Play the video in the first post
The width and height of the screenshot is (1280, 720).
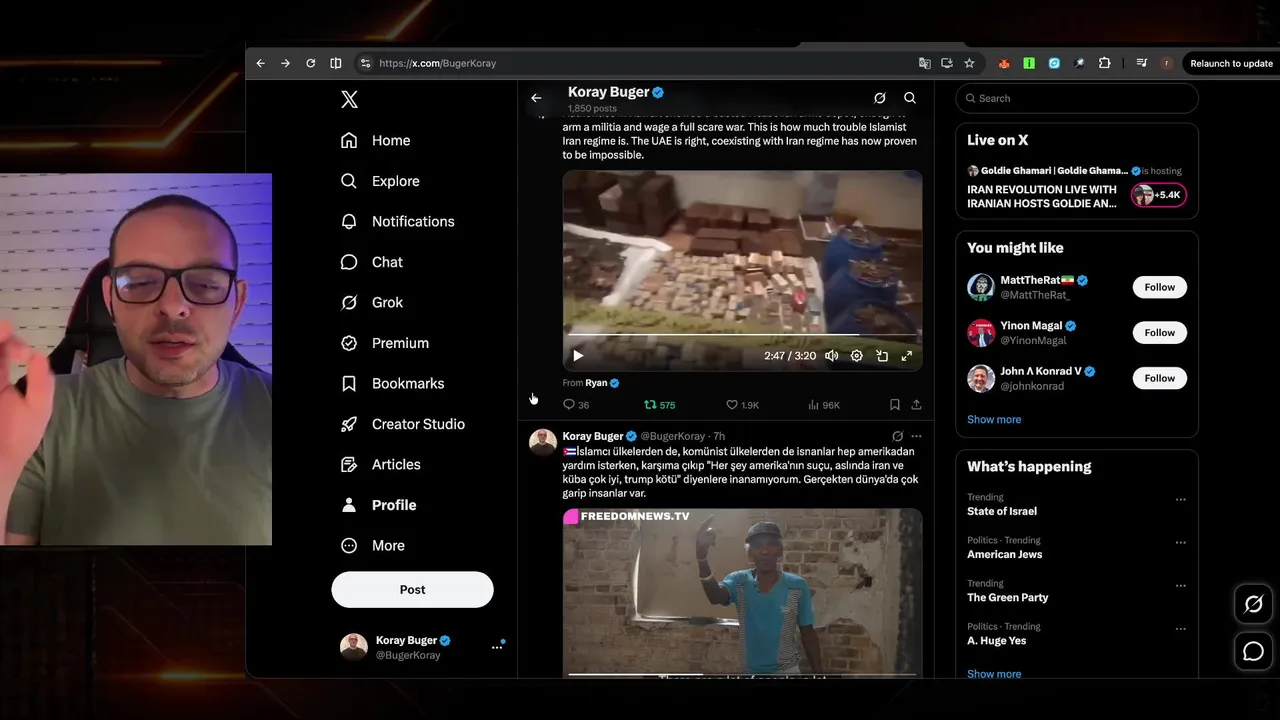(578, 356)
